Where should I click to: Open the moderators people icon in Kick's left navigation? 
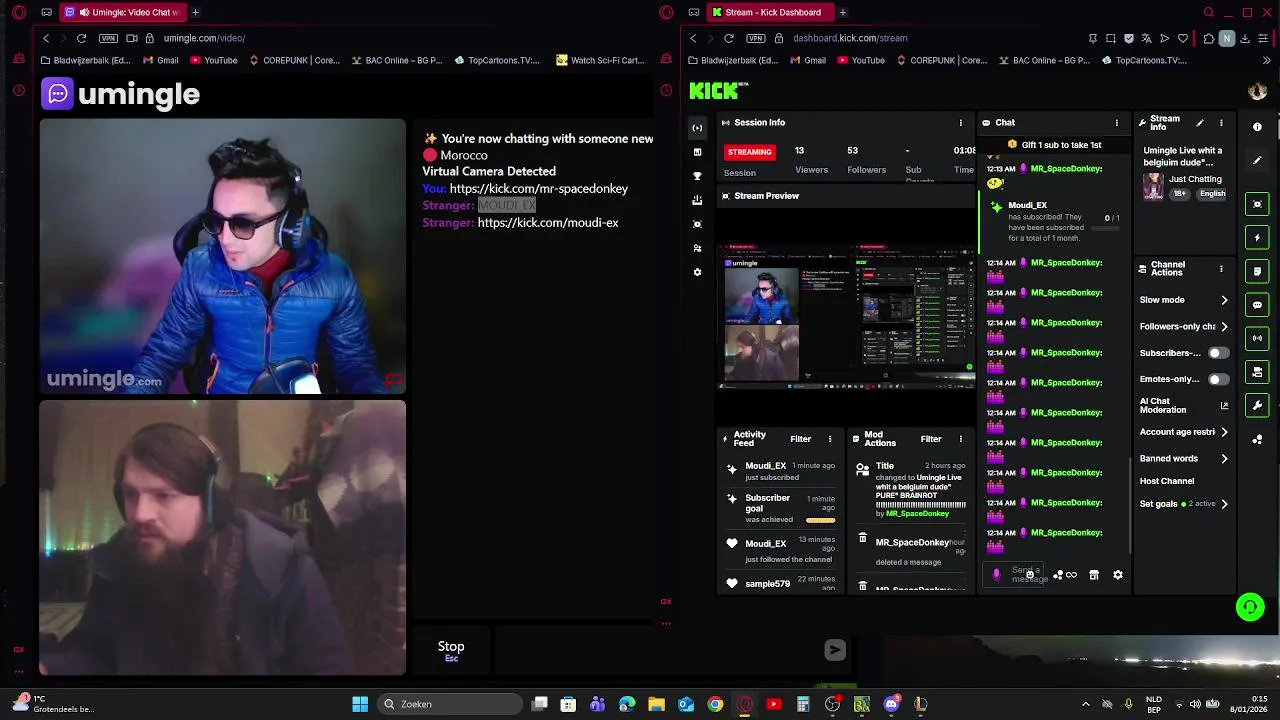(x=697, y=248)
